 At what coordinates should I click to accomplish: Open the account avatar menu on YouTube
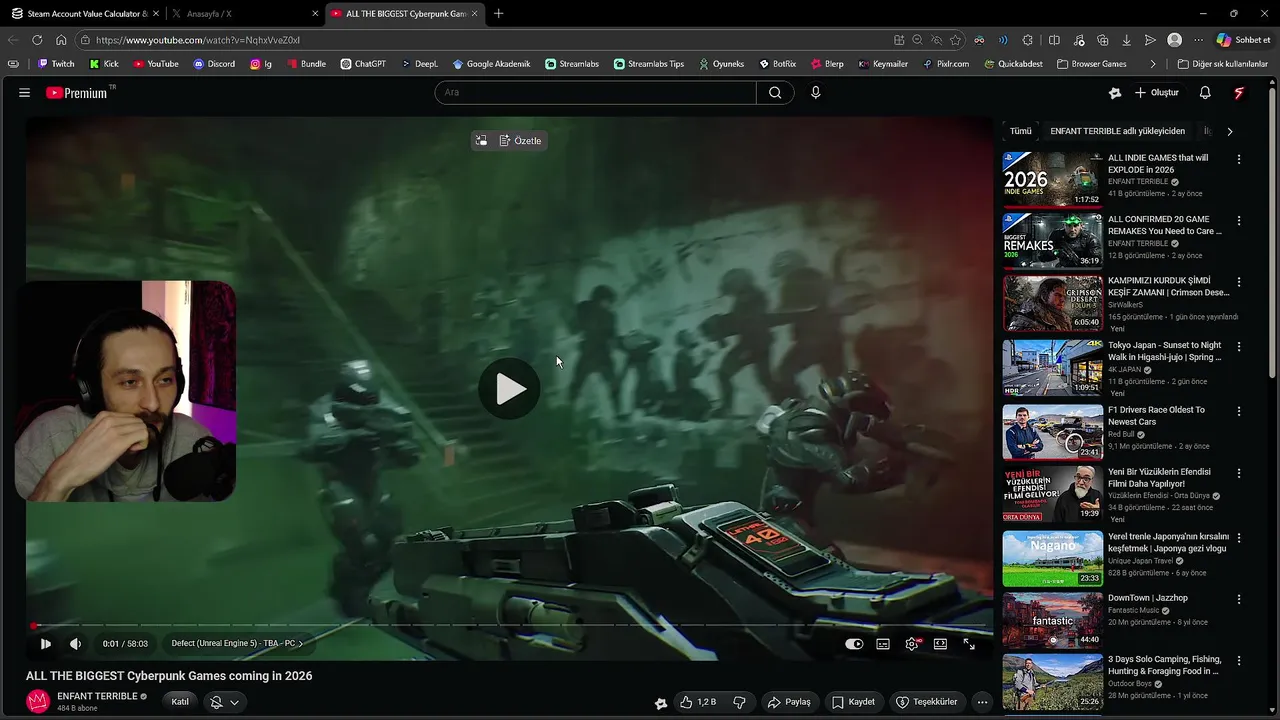click(1239, 92)
